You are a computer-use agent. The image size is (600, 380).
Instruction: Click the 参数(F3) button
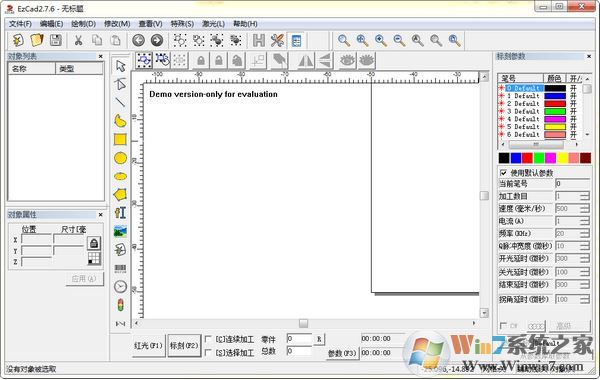click(x=342, y=353)
